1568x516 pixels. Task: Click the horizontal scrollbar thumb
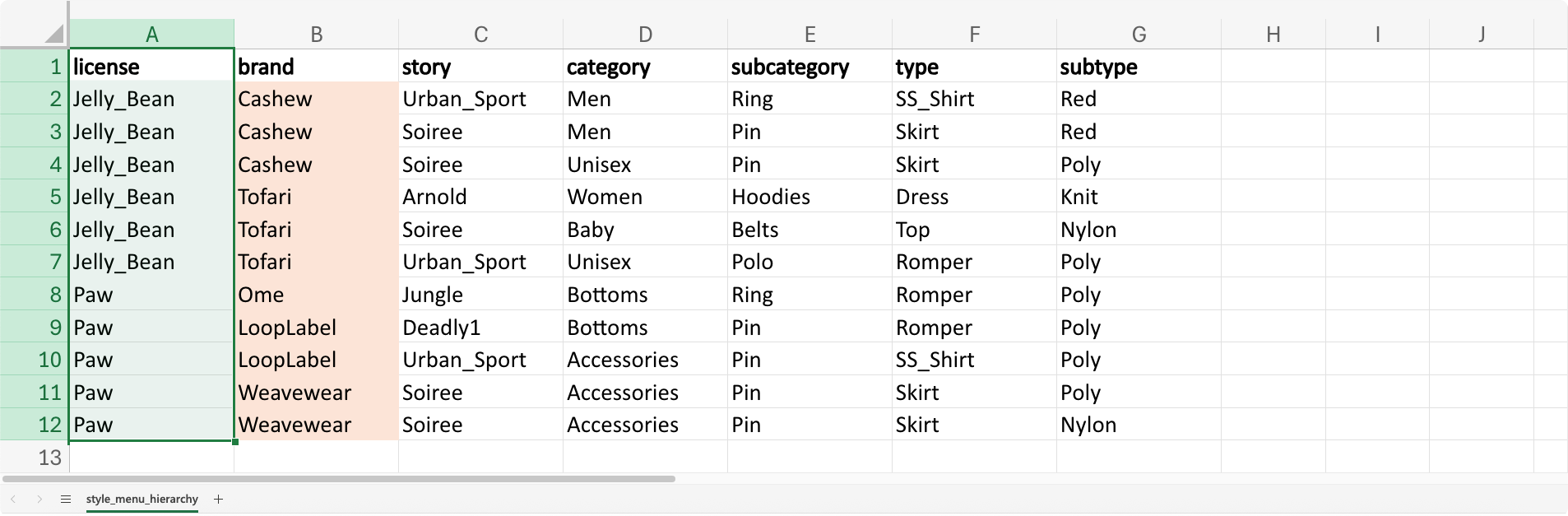pyautogui.click(x=339, y=478)
